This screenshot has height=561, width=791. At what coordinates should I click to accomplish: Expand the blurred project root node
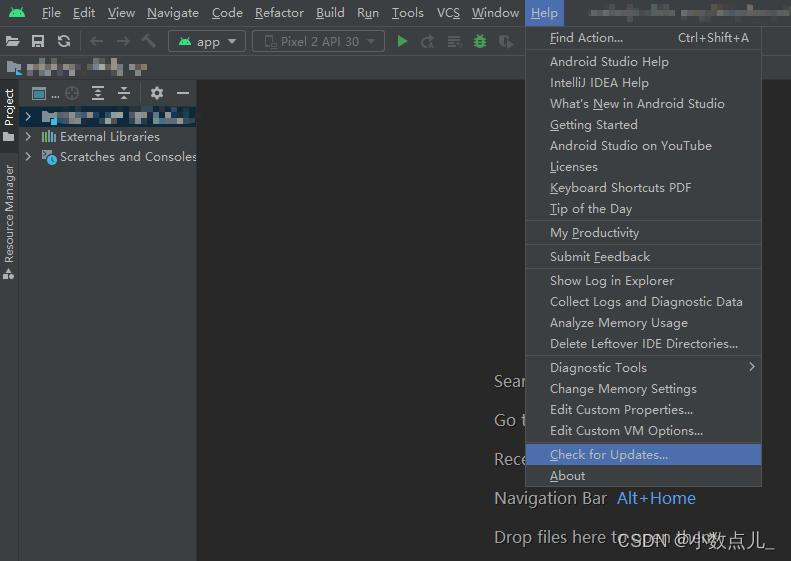(x=28, y=117)
